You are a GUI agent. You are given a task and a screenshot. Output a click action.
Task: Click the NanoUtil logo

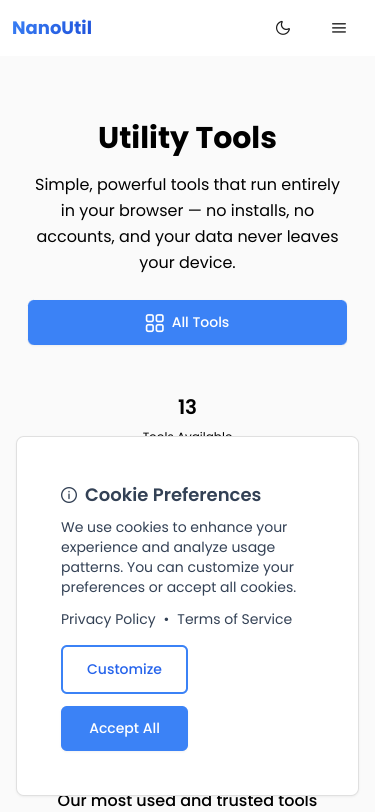(x=52, y=27)
